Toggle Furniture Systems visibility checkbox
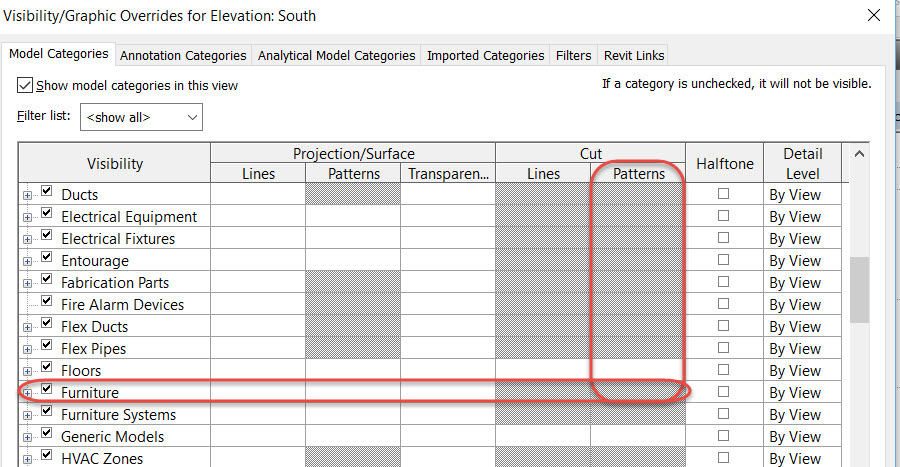The image size is (900, 467). pyautogui.click(x=46, y=411)
